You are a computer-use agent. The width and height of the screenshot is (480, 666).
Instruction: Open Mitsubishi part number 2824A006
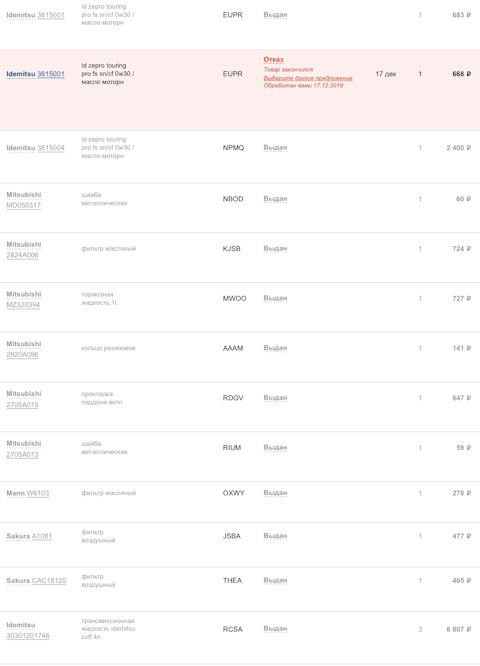pos(22,255)
